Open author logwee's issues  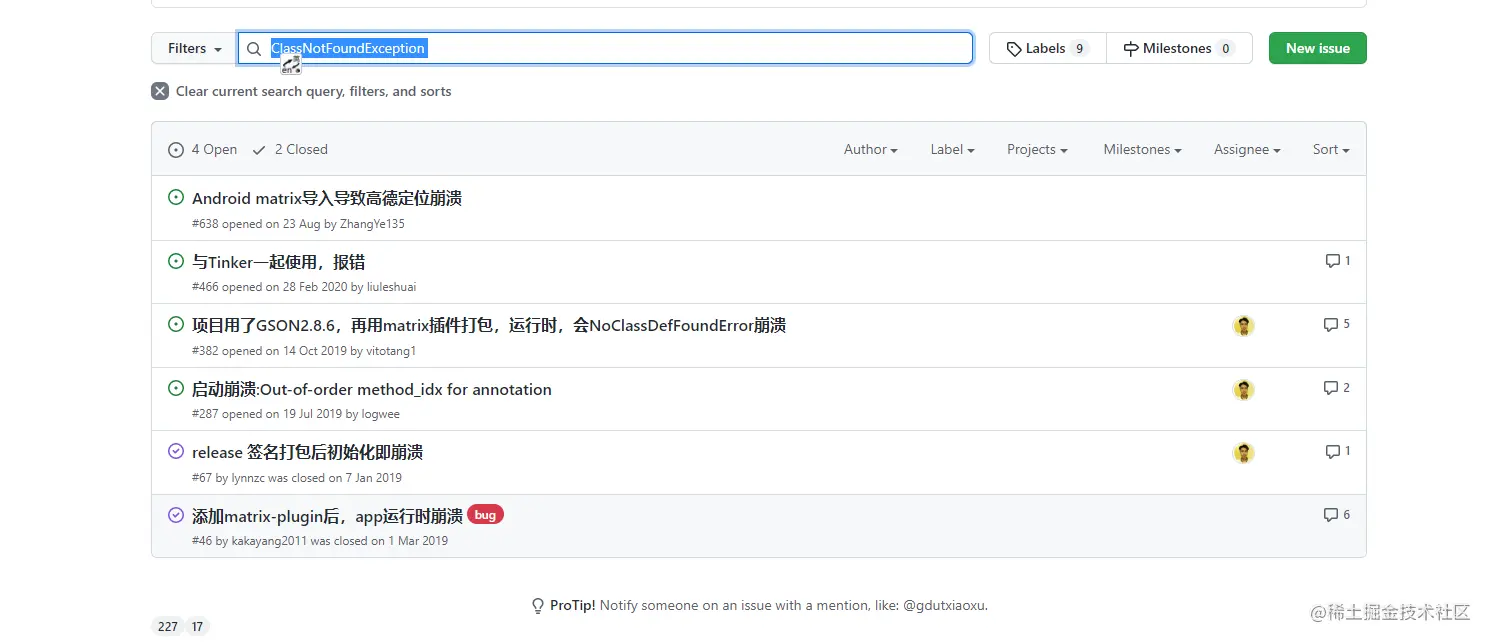click(x=380, y=414)
